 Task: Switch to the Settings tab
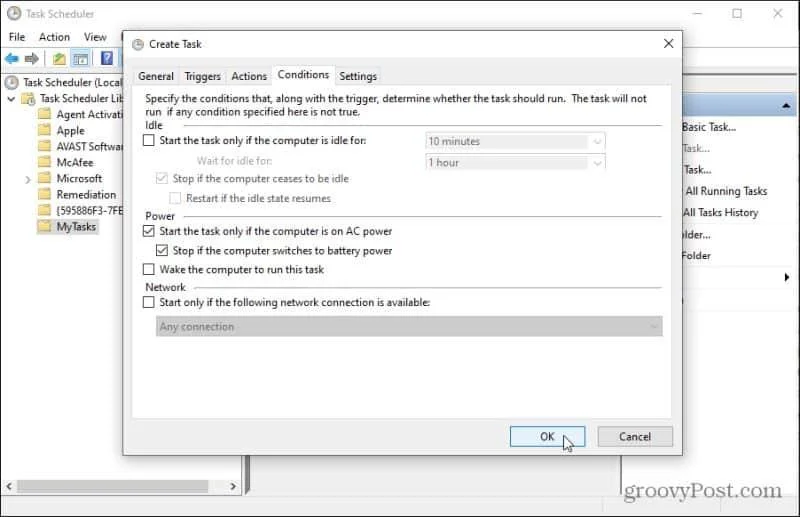point(358,76)
